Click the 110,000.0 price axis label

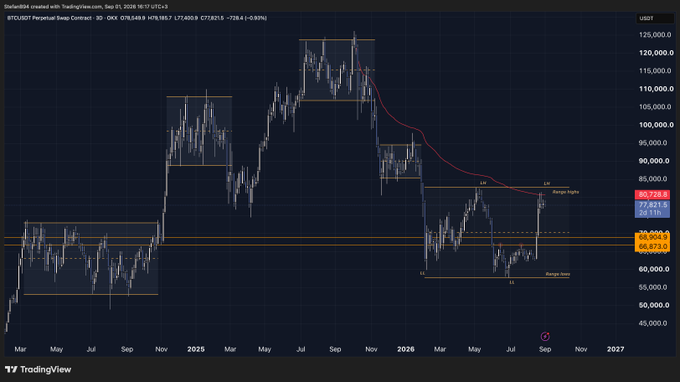point(656,89)
